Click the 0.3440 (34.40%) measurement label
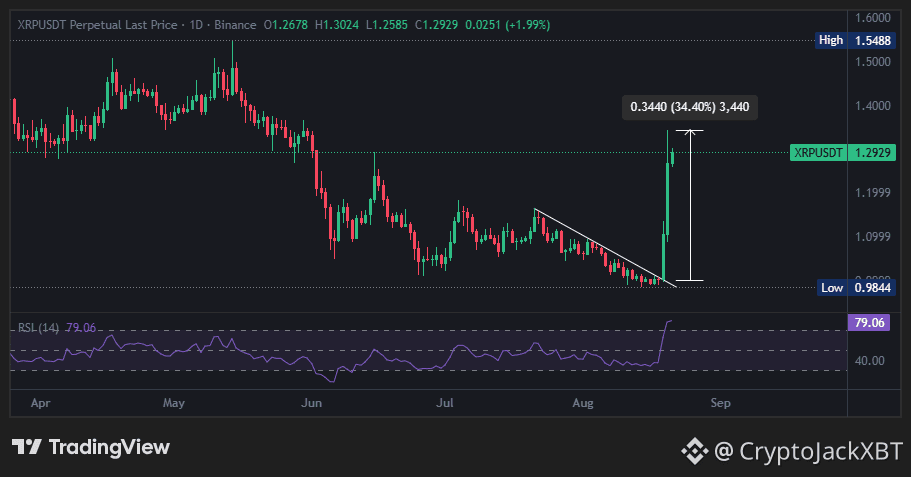 pyautogui.click(x=690, y=107)
